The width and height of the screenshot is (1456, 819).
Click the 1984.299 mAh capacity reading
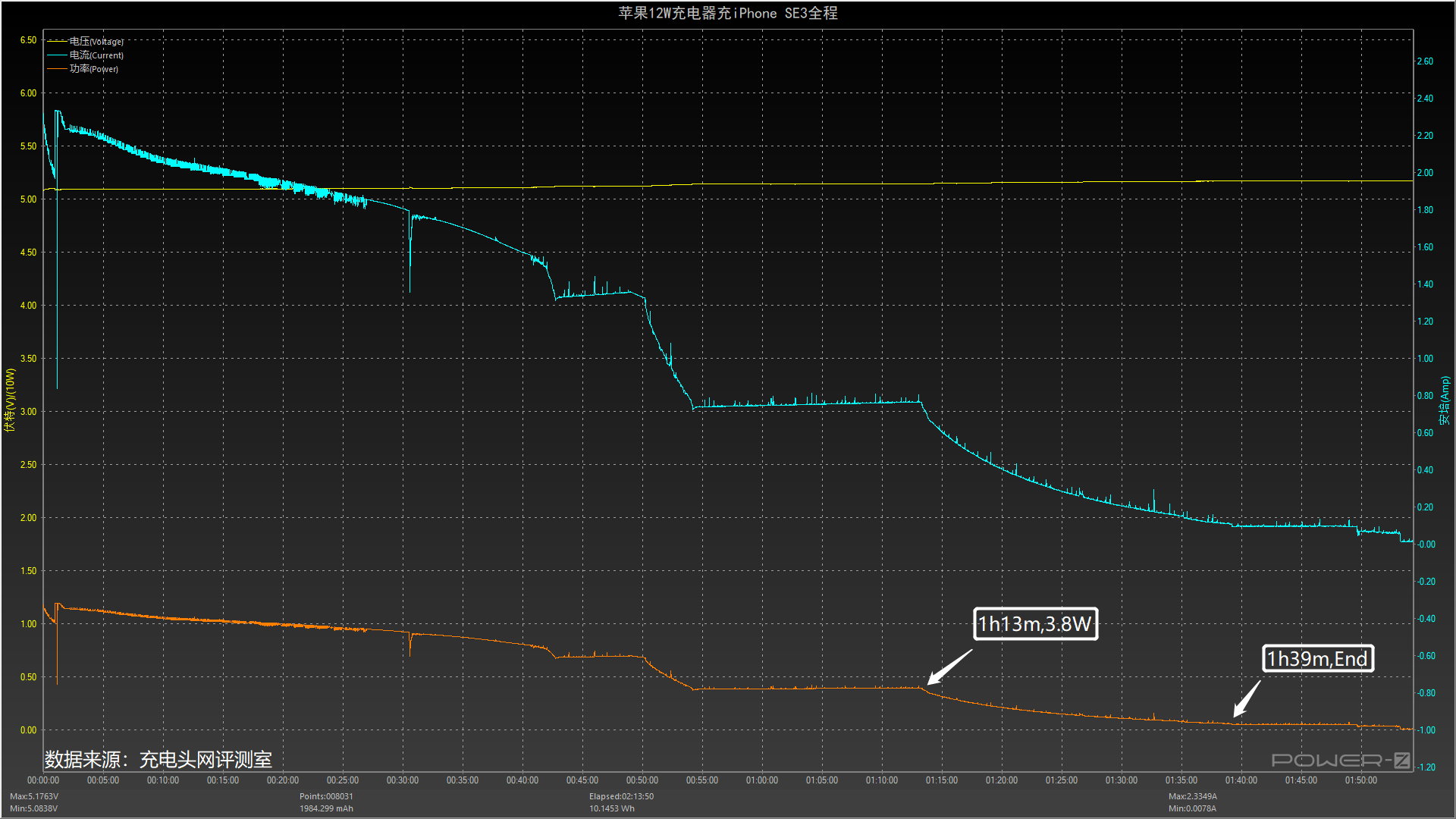click(x=326, y=808)
